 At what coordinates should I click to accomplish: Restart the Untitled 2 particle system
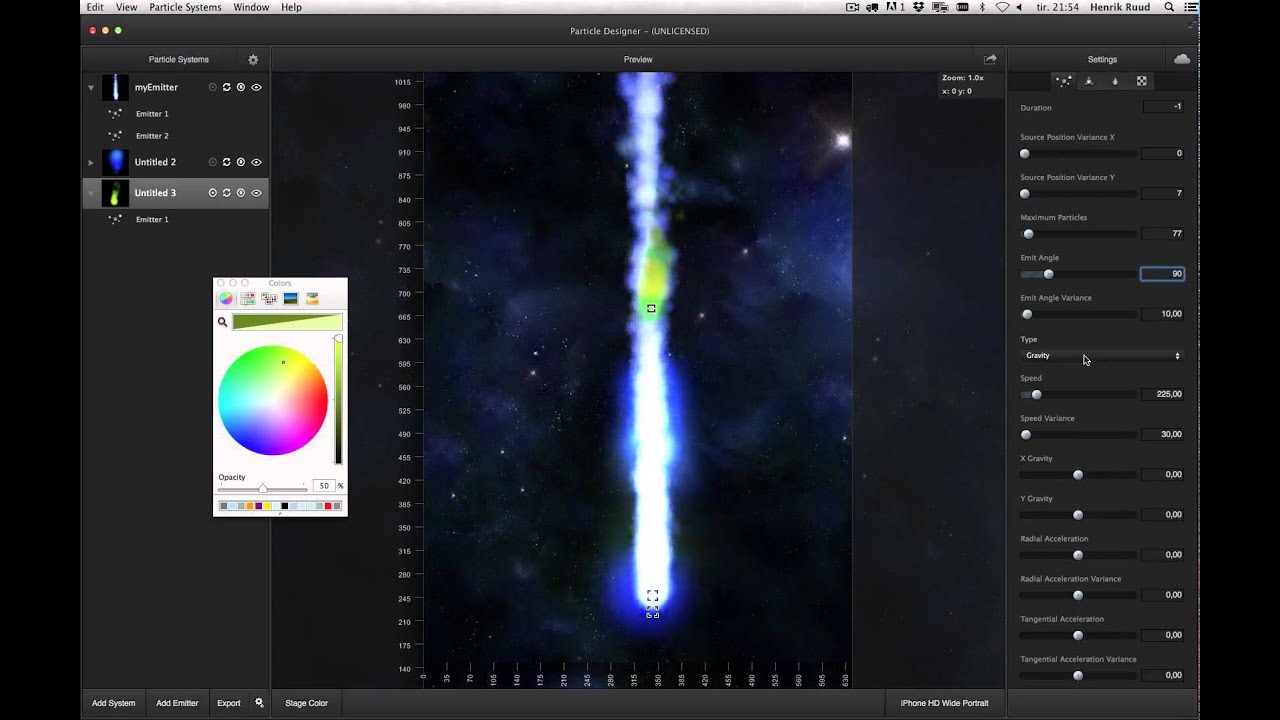pyautogui.click(x=227, y=162)
